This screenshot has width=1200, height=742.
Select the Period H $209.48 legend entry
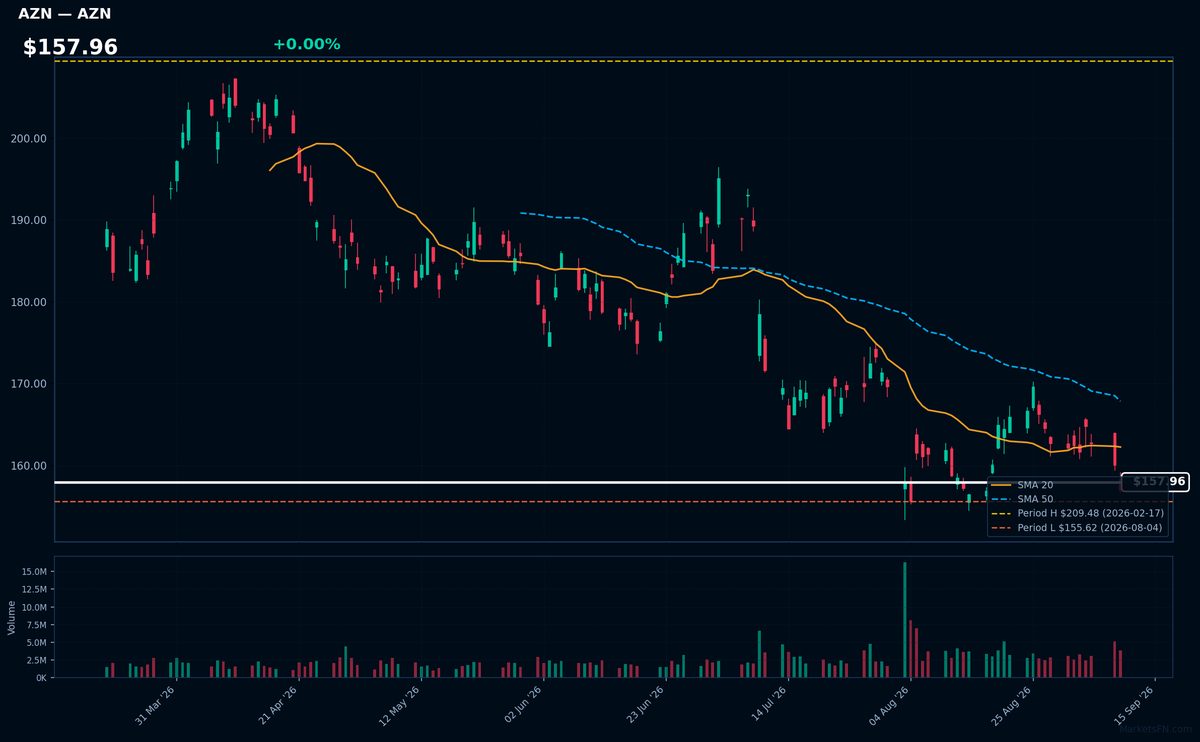pyautogui.click(x=1077, y=513)
